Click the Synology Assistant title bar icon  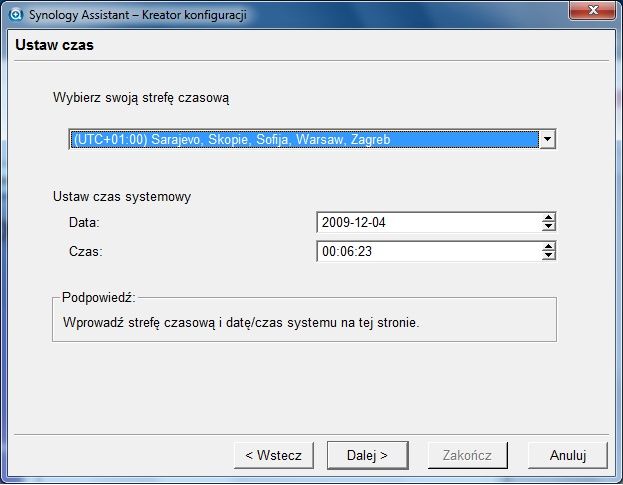pyautogui.click(x=15, y=15)
